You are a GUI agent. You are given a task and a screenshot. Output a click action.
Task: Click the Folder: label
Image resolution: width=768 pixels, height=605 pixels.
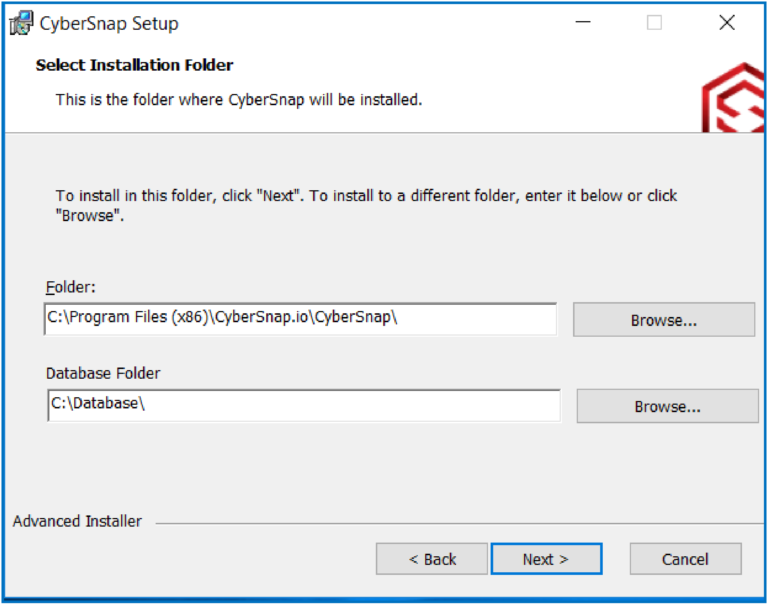coord(71,287)
